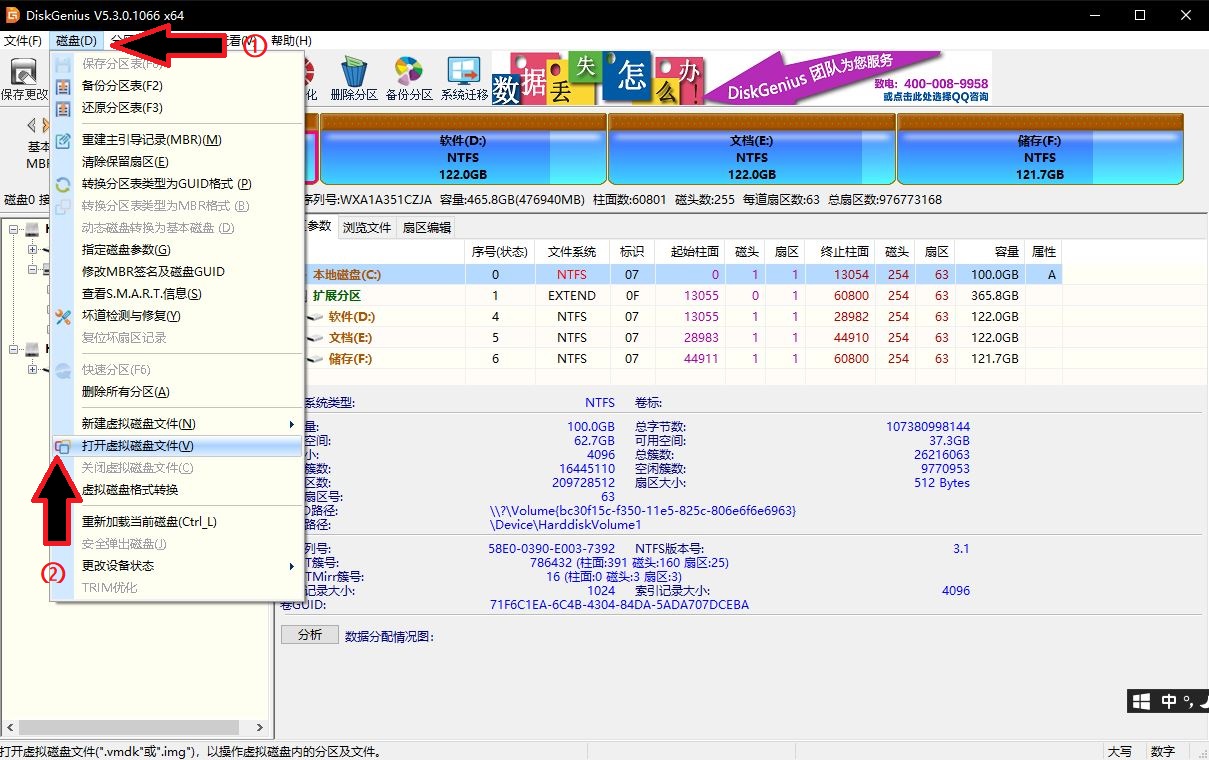
Task: Click the 107380998144 total bytes value
Action: click(x=927, y=427)
